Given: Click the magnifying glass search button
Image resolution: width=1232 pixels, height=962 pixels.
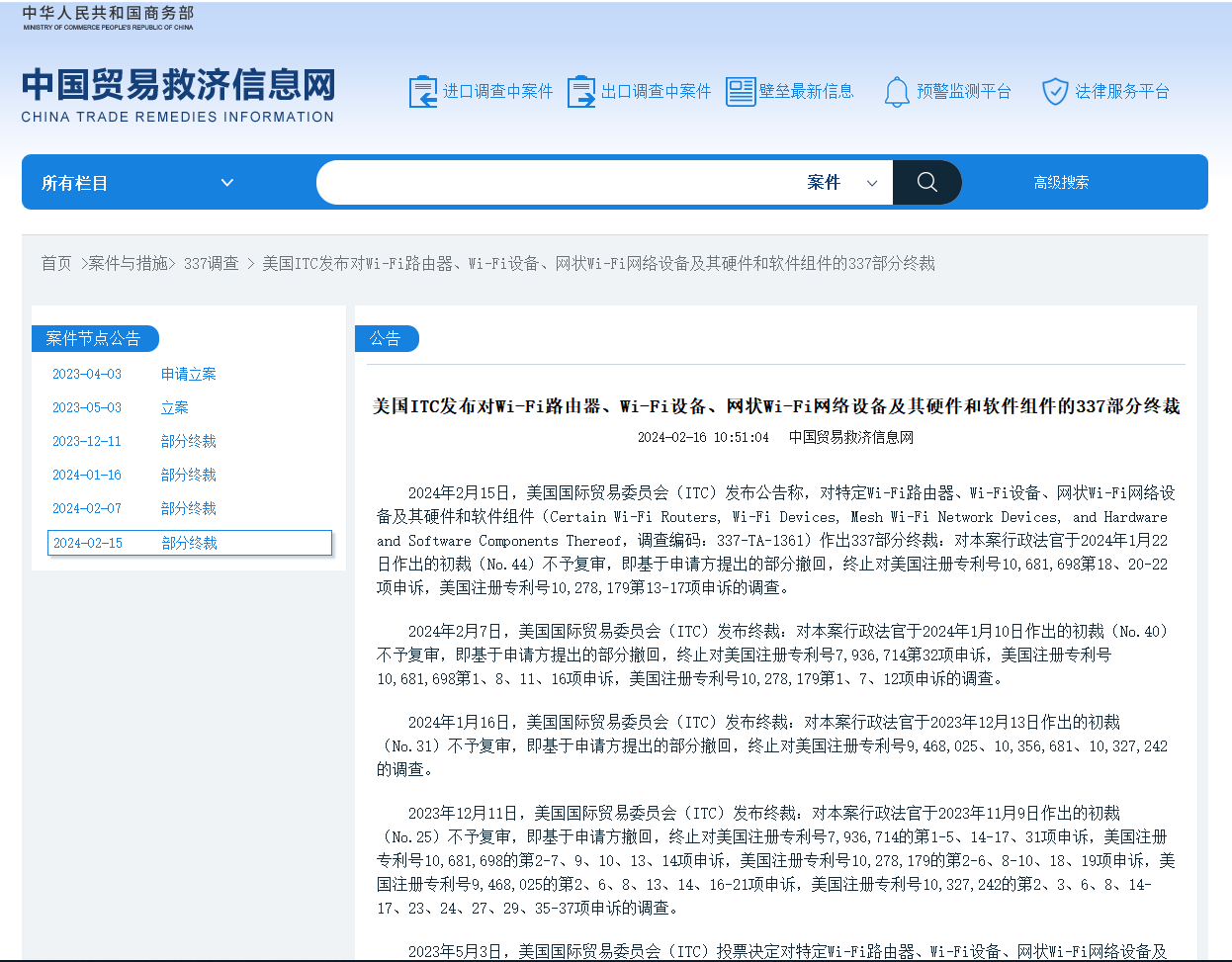Looking at the screenshot, I should click(926, 182).
